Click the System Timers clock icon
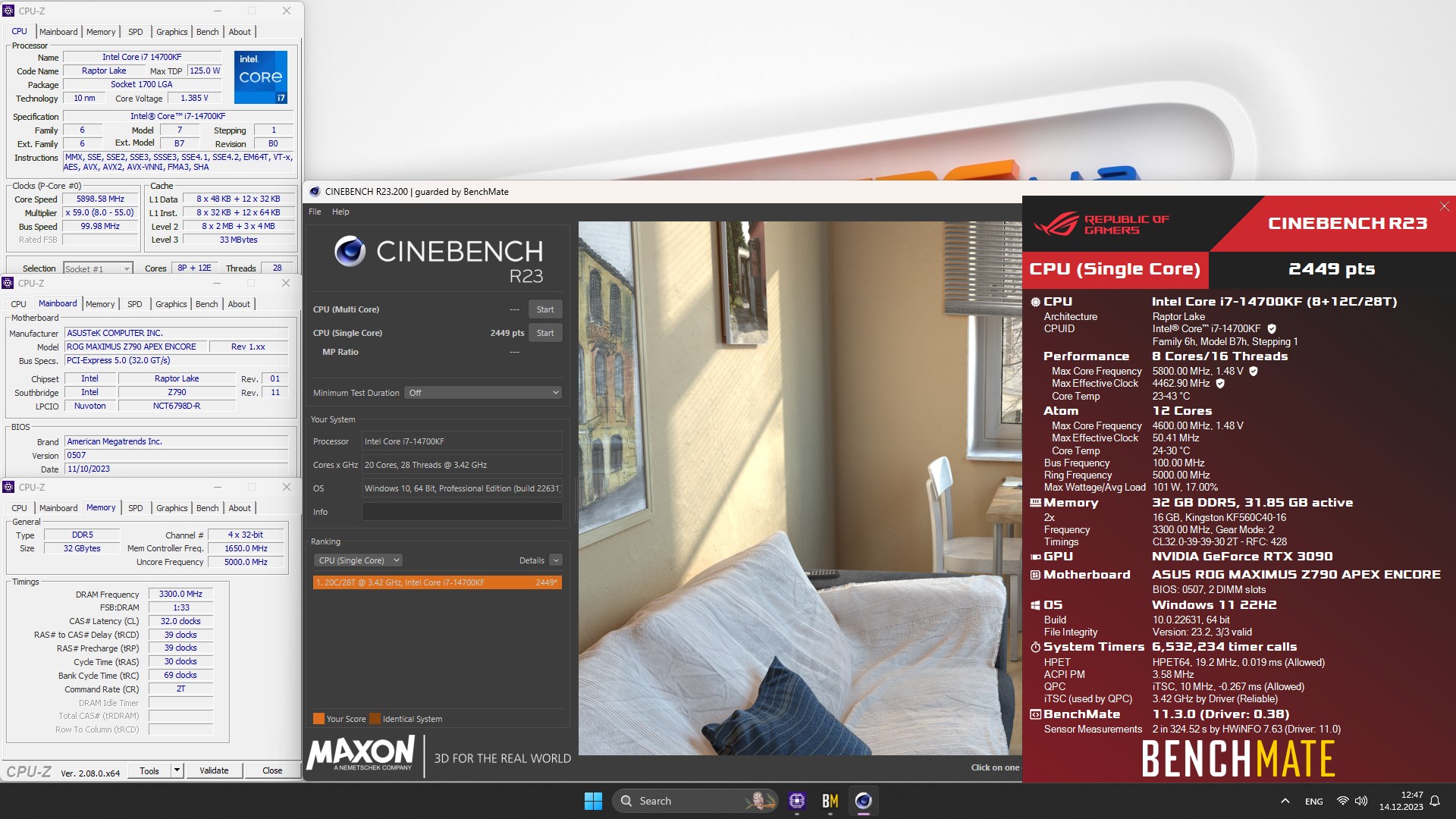The width and height of the screenshot is (1456, 819). [x=1035, y=647]
